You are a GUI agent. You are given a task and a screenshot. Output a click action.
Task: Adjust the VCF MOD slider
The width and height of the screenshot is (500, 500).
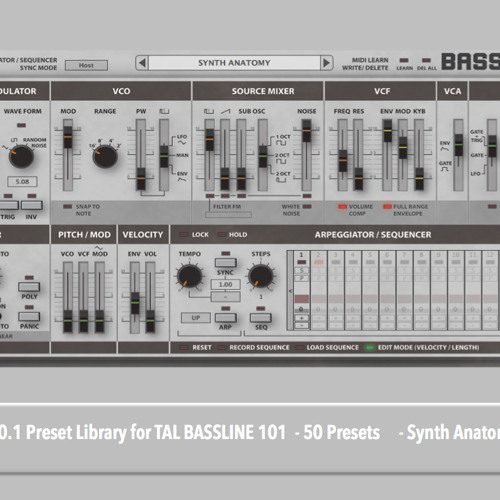click(403, 147)
